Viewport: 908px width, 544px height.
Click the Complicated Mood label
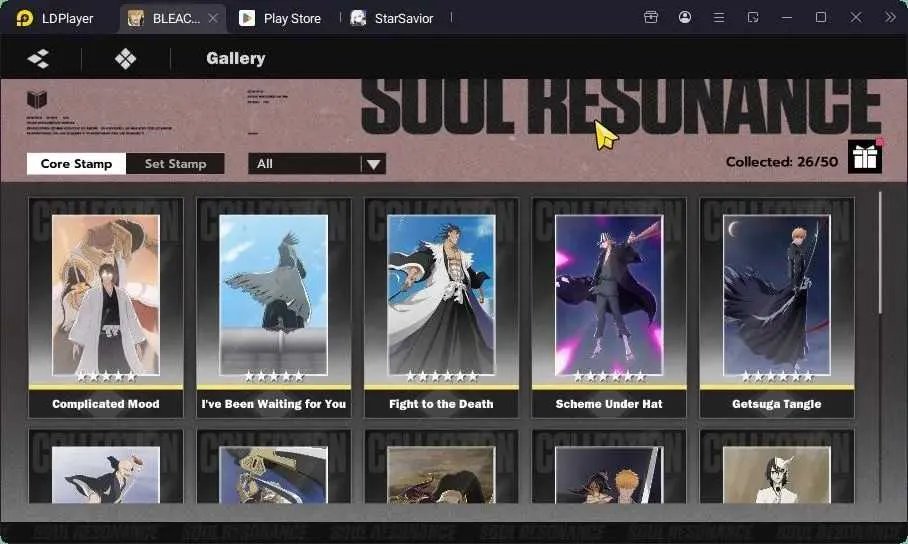click(x=105, y=404)
